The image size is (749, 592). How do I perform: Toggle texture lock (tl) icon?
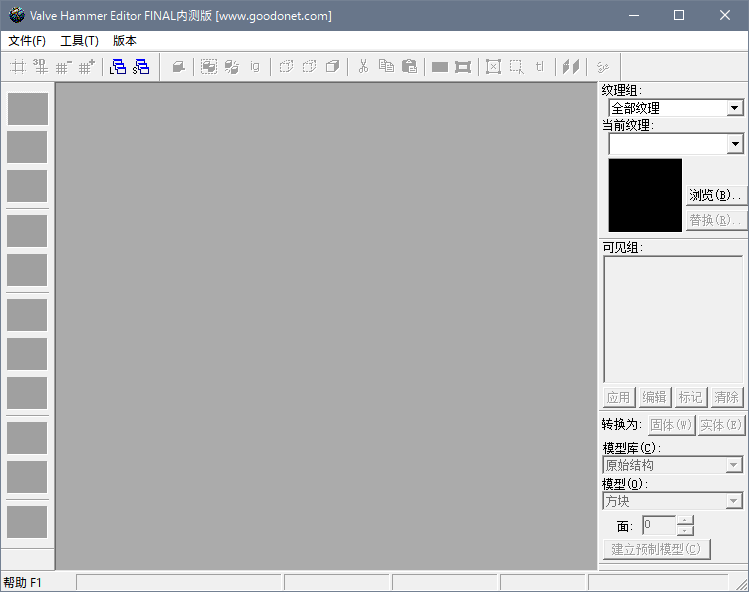point(539,66)
